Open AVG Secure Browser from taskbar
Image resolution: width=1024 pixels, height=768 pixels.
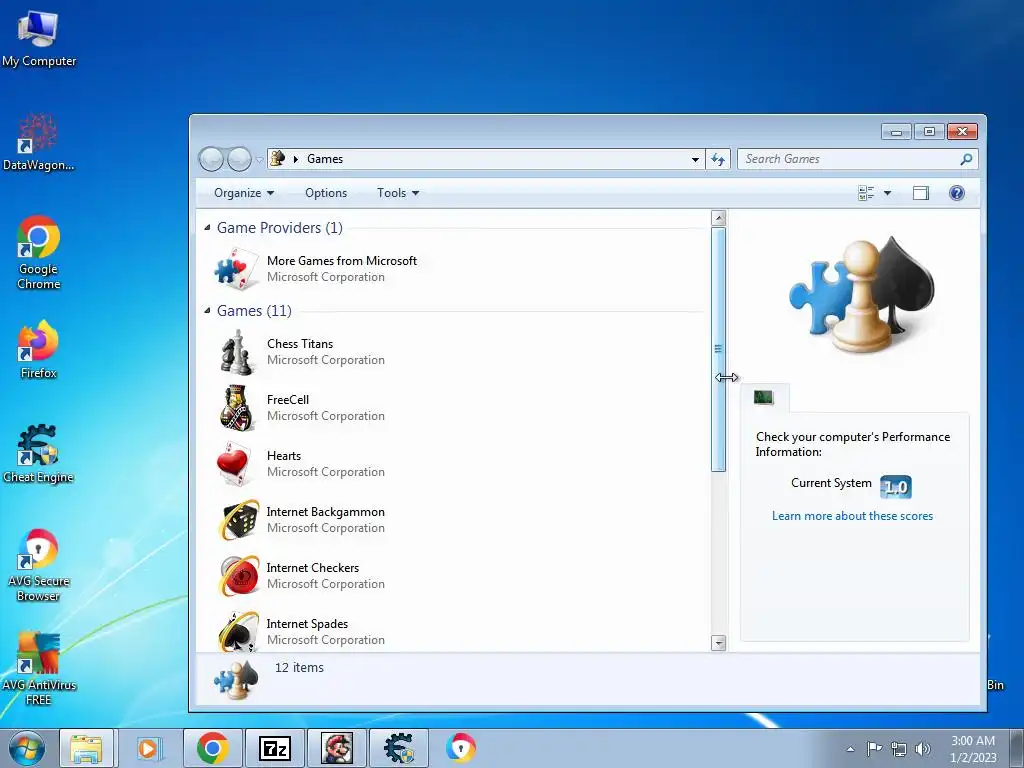pos(461,748)
